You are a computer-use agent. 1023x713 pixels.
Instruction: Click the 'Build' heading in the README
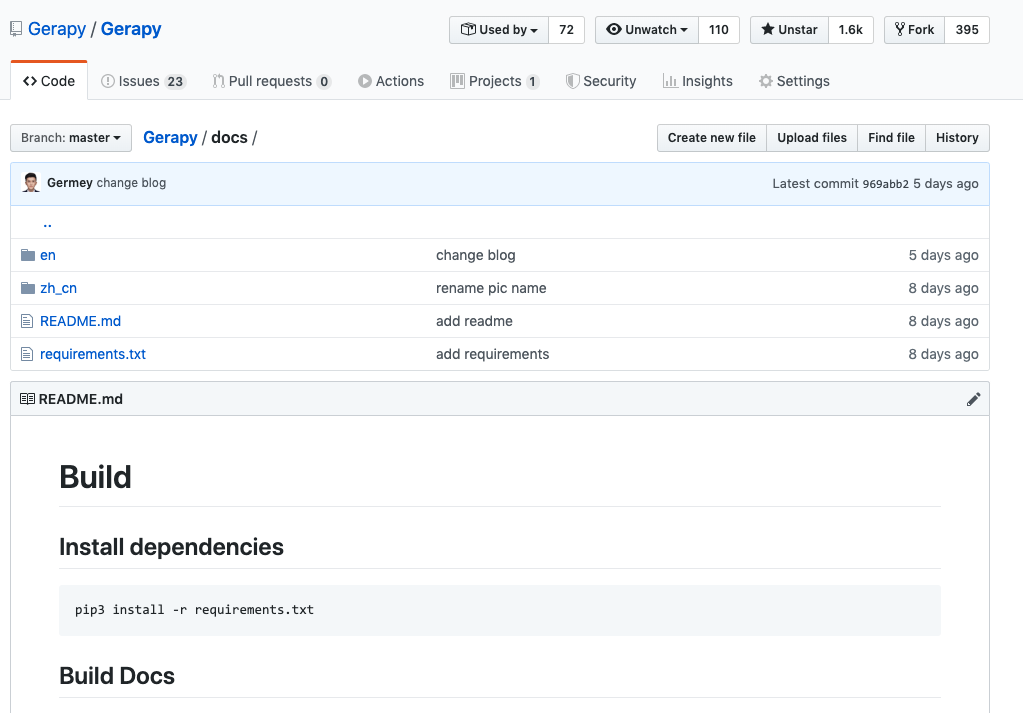point(95,477)
